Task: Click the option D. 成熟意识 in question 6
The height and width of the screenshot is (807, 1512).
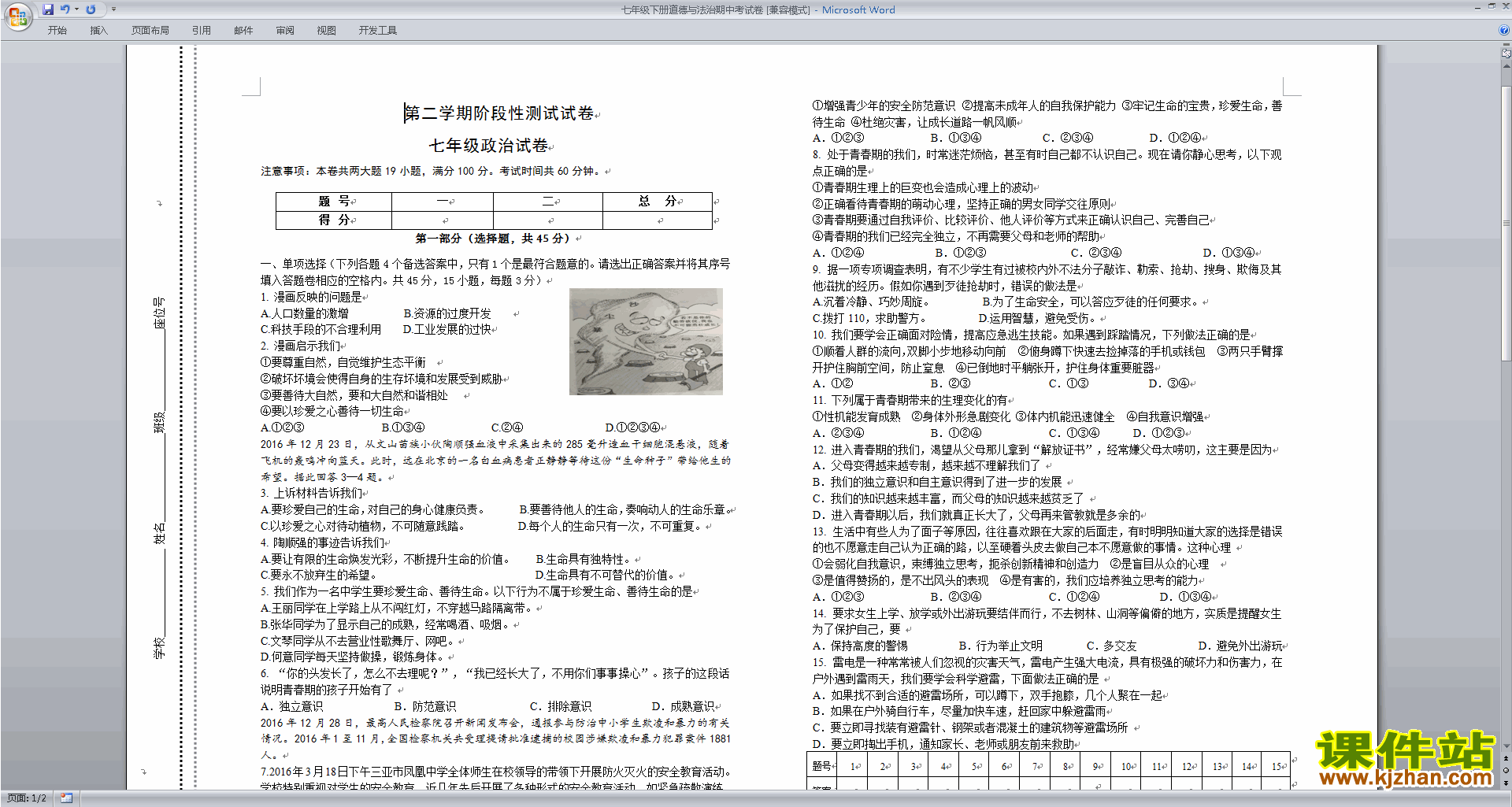Action: tap(683, 707)
